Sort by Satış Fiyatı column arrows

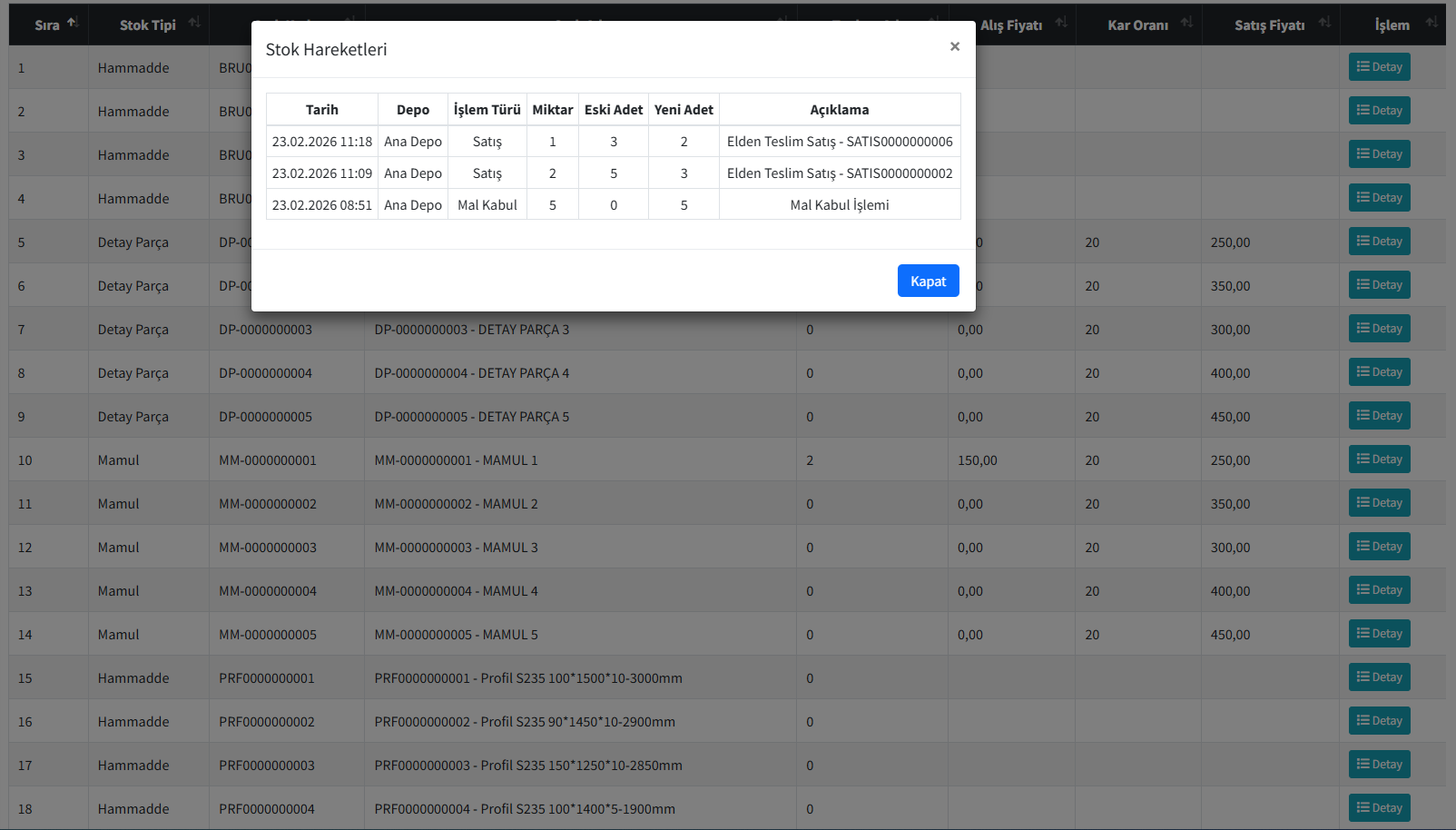pyautogui.click(x=1324, y=23)
